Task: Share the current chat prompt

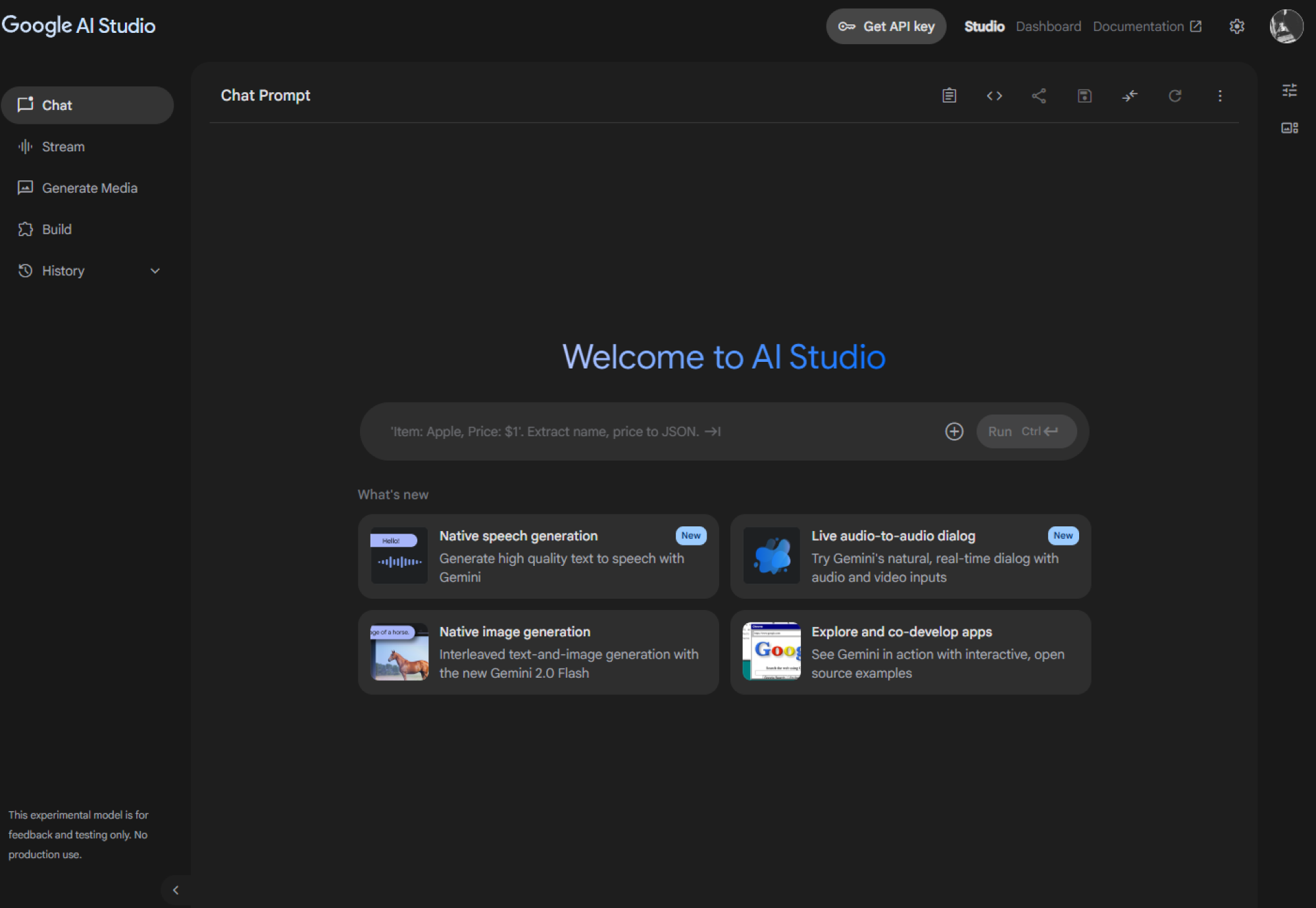Action: coord(1040,95)
